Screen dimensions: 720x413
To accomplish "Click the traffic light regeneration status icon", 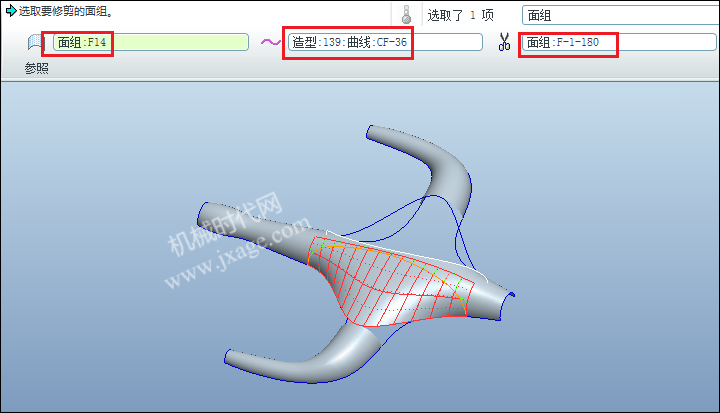I will (406, 15).
